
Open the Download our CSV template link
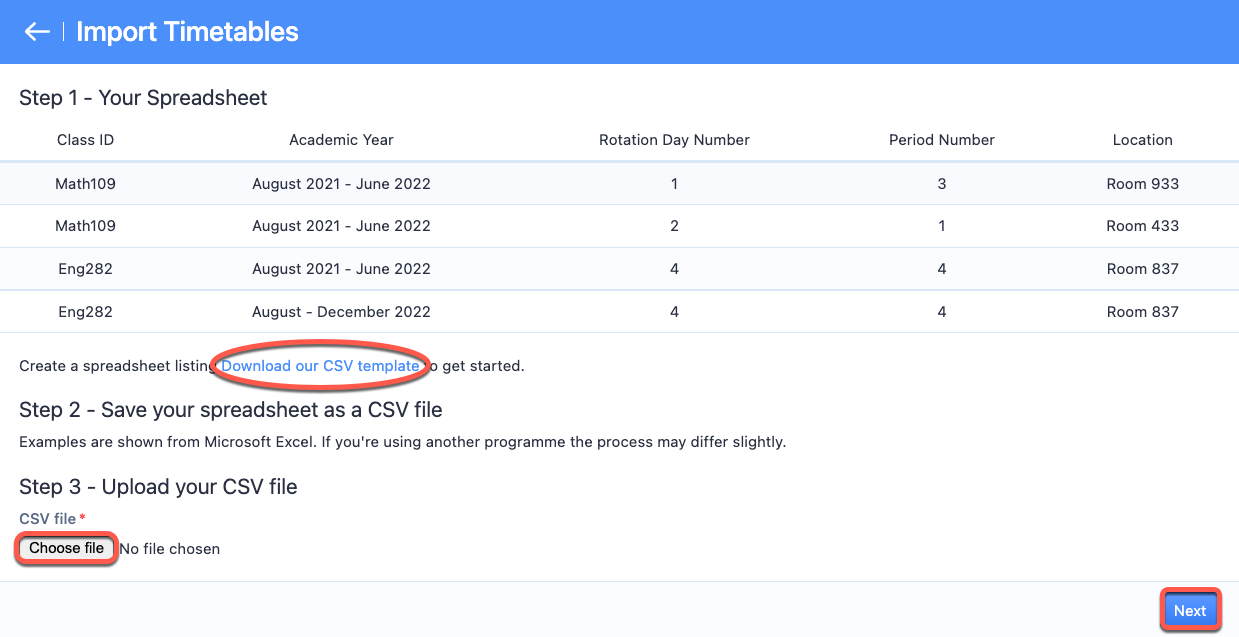(320, 366)
